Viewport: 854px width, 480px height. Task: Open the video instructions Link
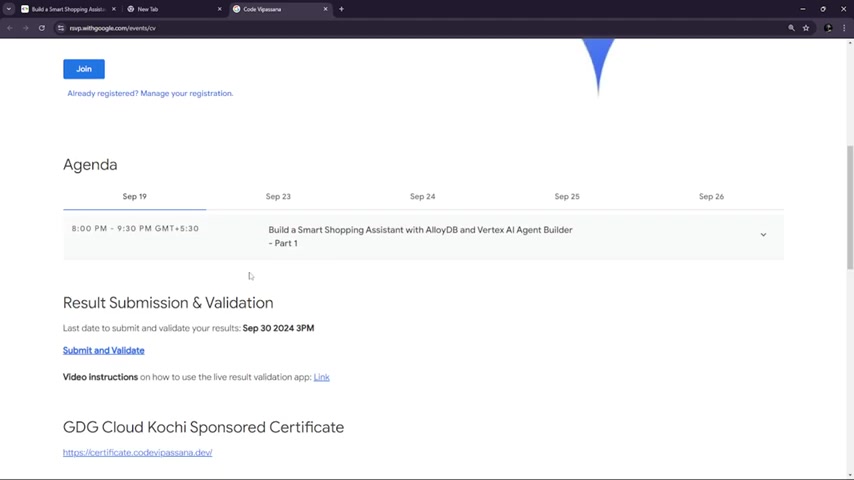point(321,377)
